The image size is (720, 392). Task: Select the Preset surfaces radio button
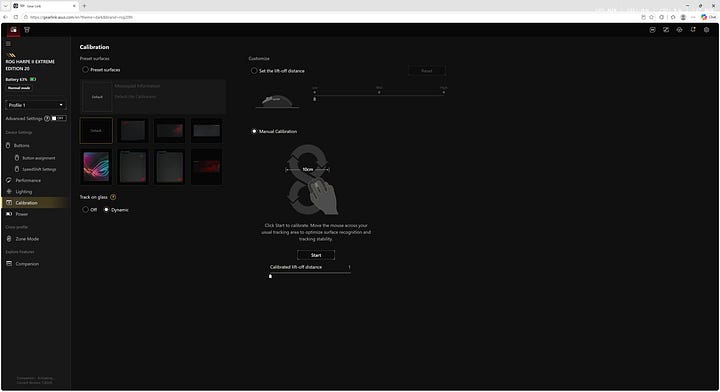coord(85,70)
